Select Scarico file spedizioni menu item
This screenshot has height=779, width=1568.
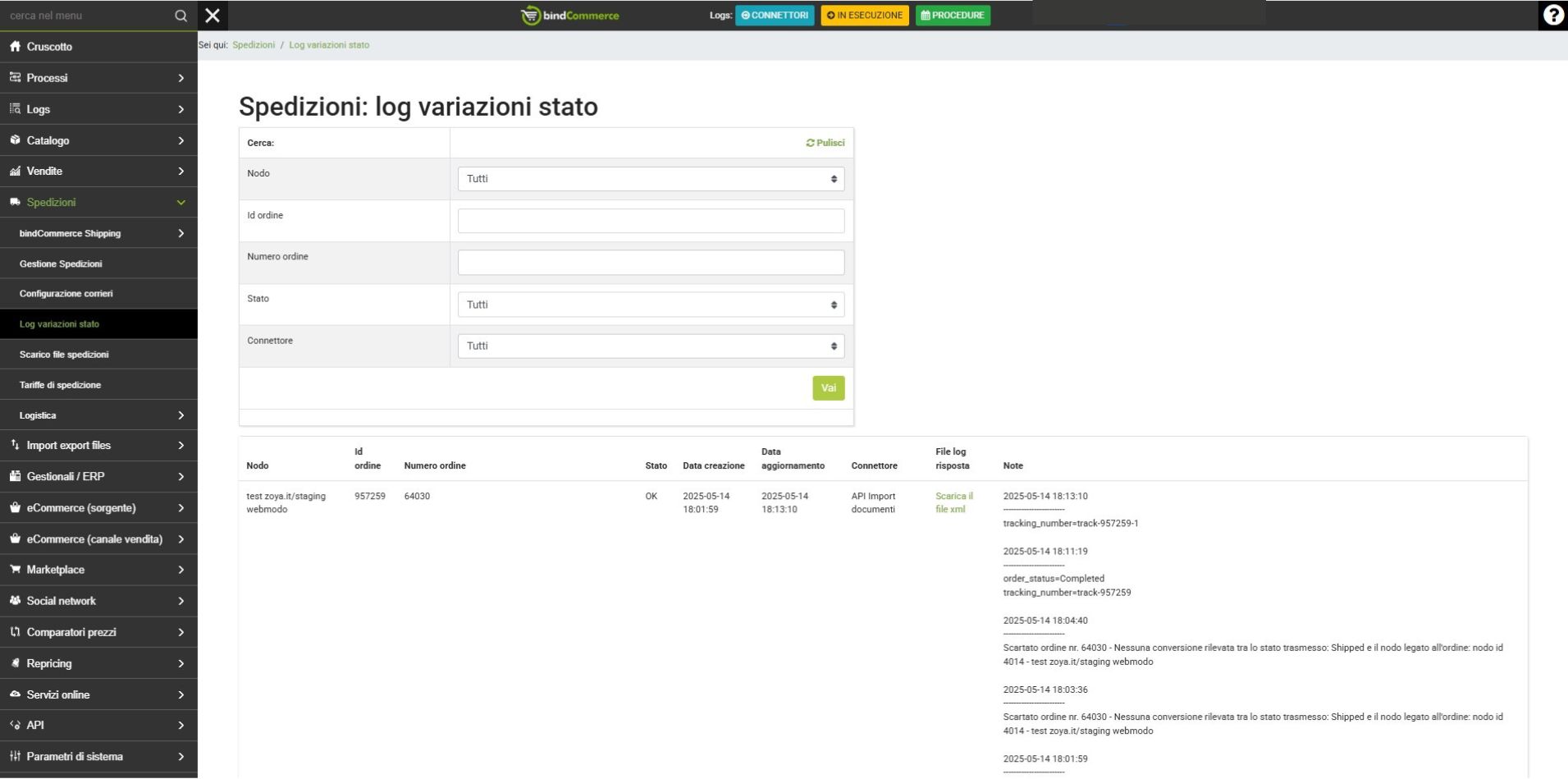64,355
